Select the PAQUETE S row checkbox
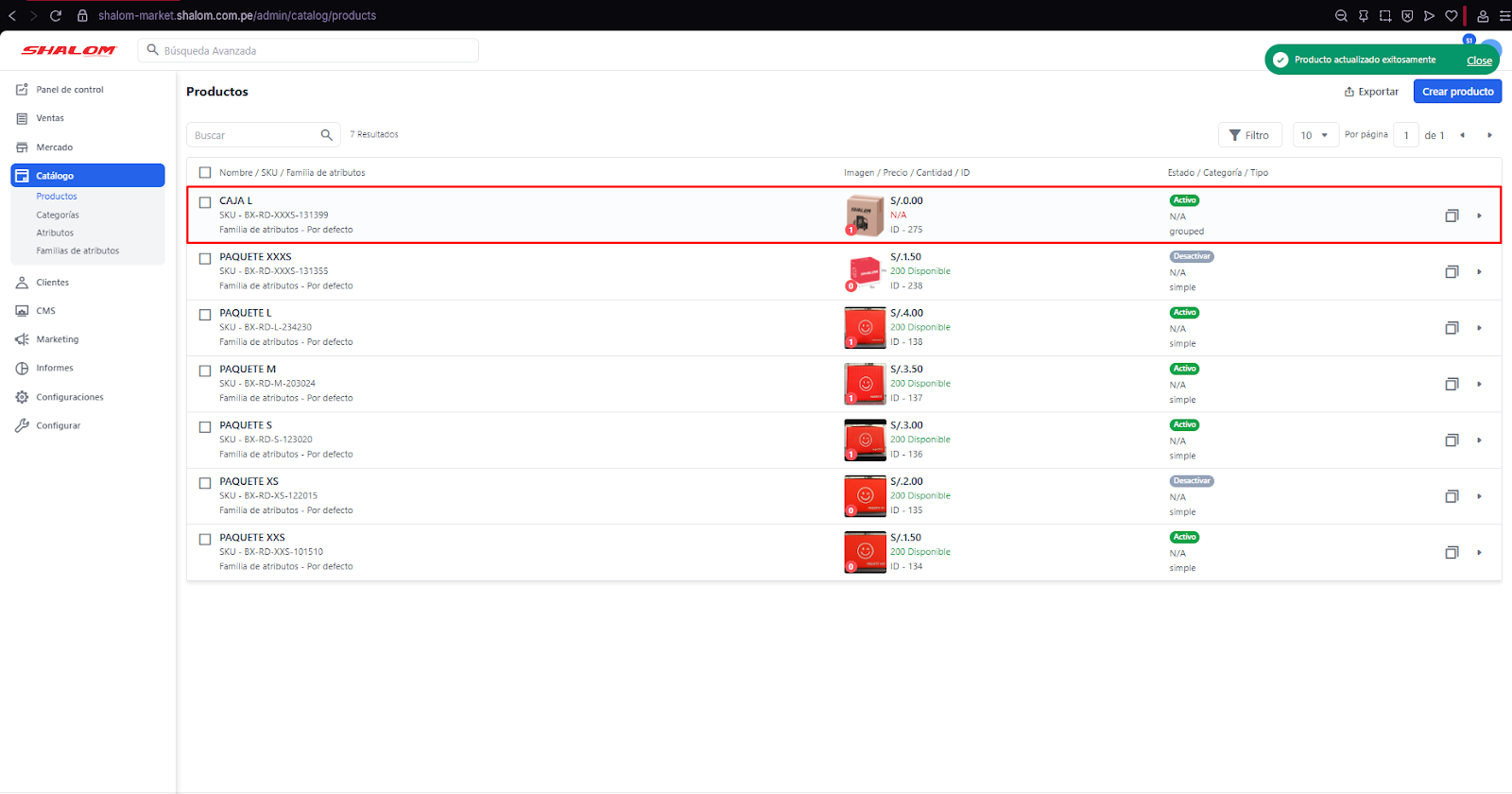This screenshot has height=794, width=1512. tap(205, 427)
